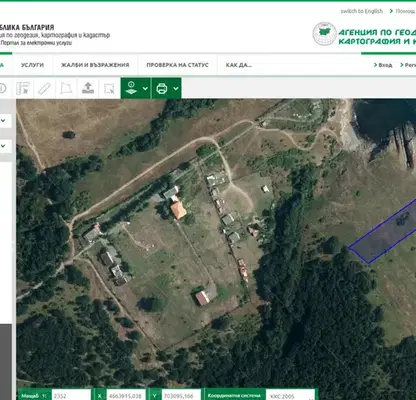416x400 pixels.
Task: Click the Вход login link
Action: (x=383, y=65)
